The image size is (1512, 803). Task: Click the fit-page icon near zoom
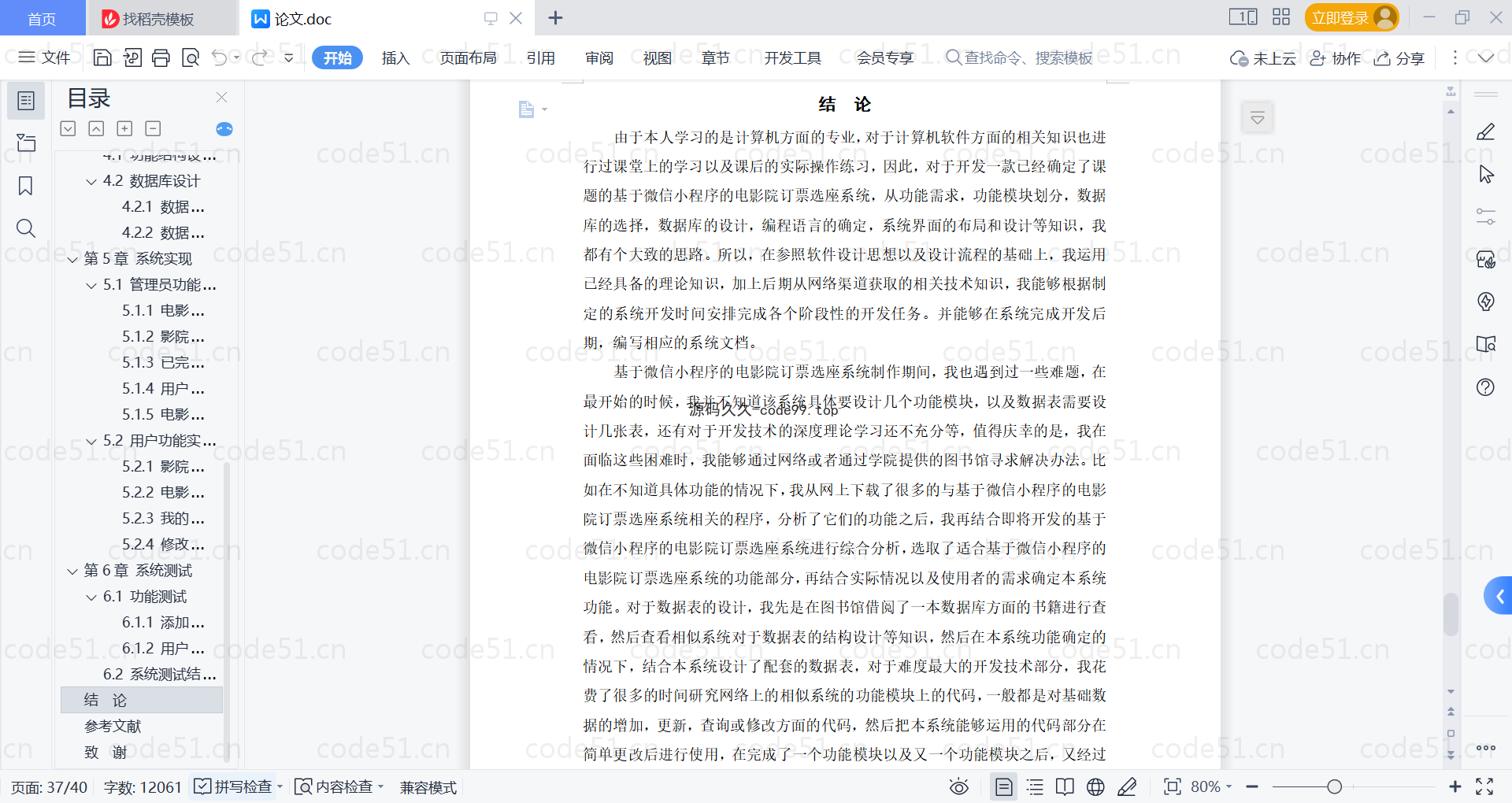1172,786
